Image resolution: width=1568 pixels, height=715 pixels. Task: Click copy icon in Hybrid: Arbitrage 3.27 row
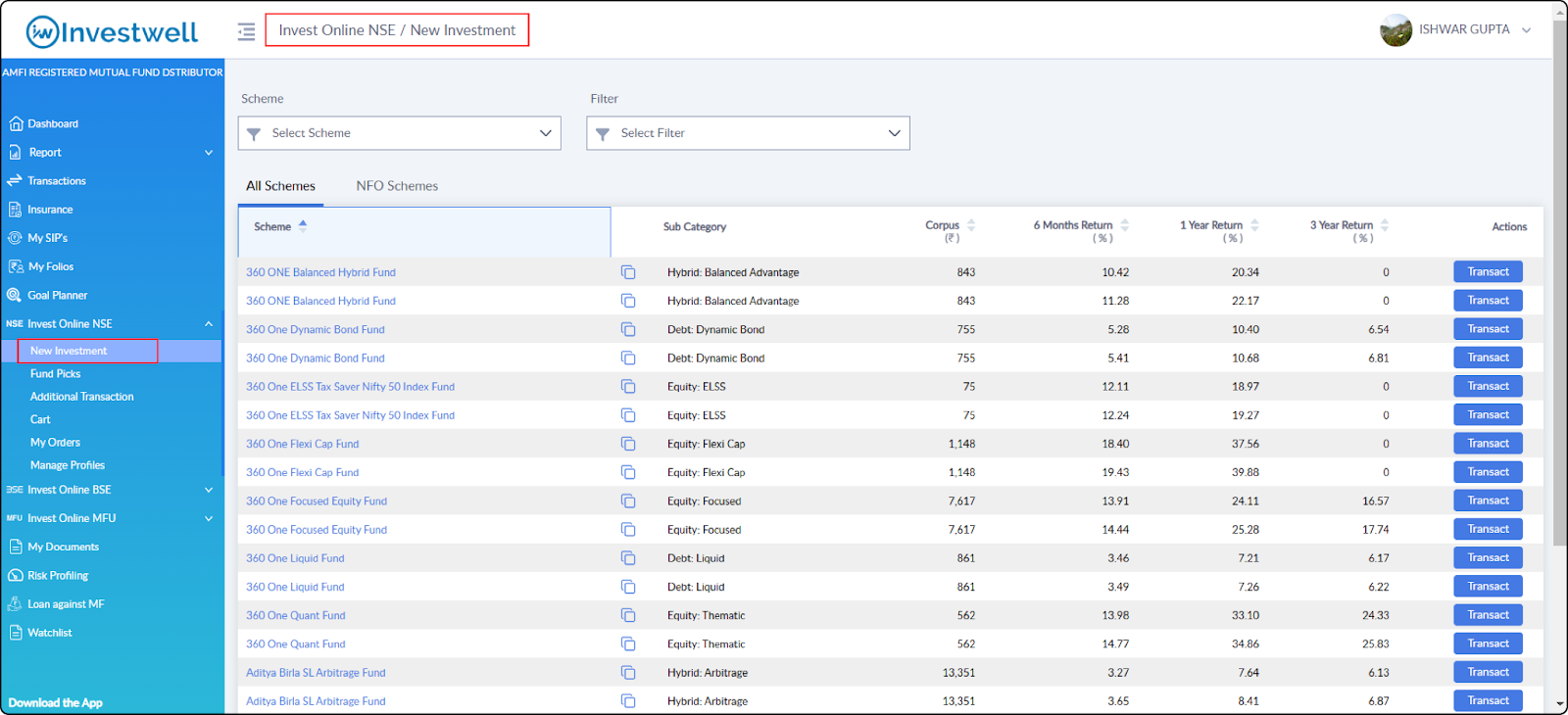click(628, 673)
